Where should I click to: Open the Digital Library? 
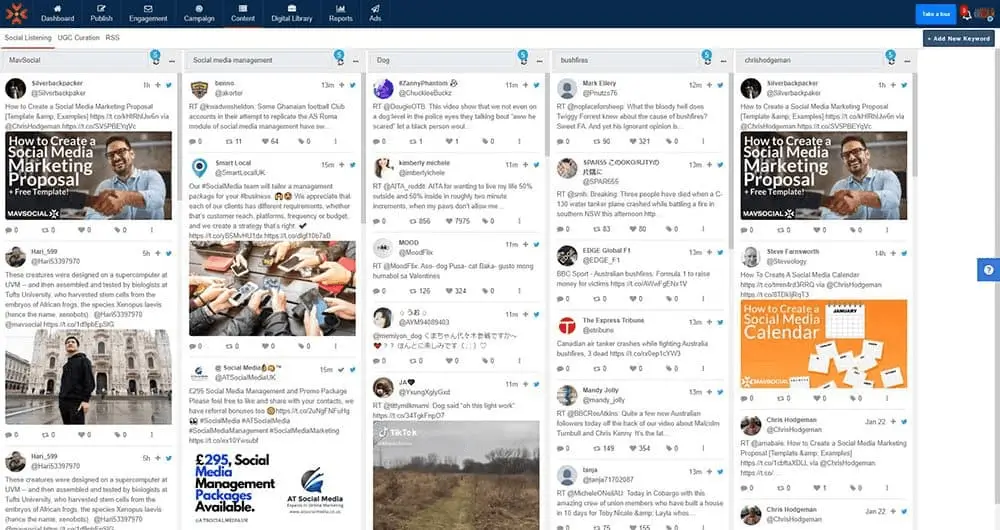coord(291,13)
